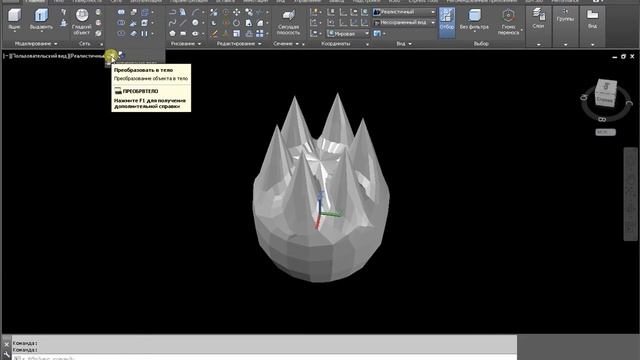Select the Ящик box modeling tool
The height and width of the screenshot is (360, 640).
click(14, 20)
